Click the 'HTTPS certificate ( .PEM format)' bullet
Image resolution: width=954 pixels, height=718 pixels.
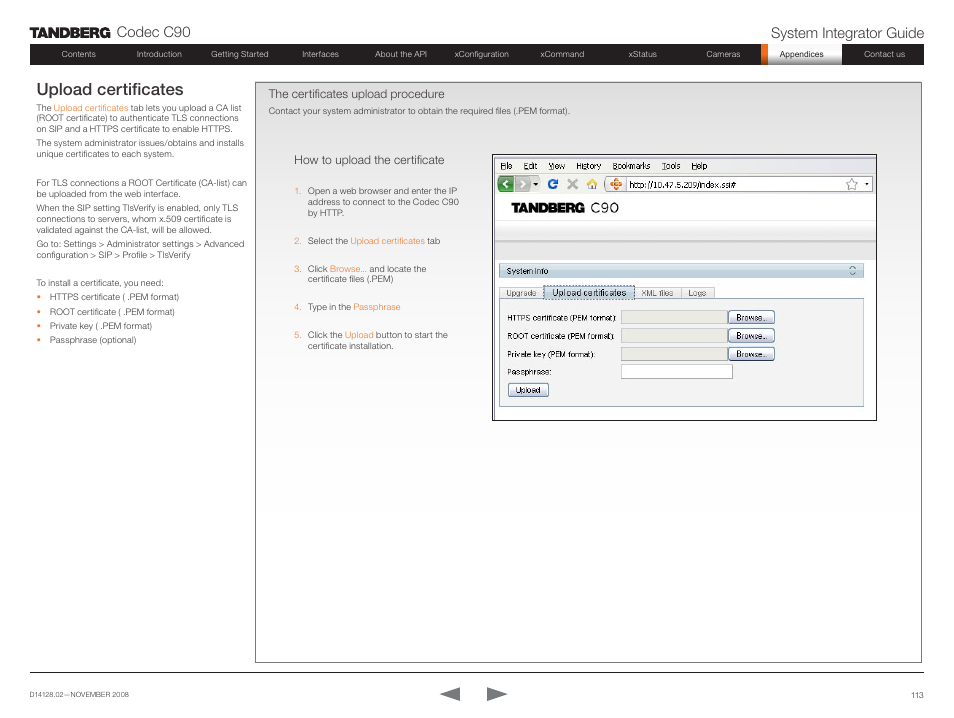114,297
